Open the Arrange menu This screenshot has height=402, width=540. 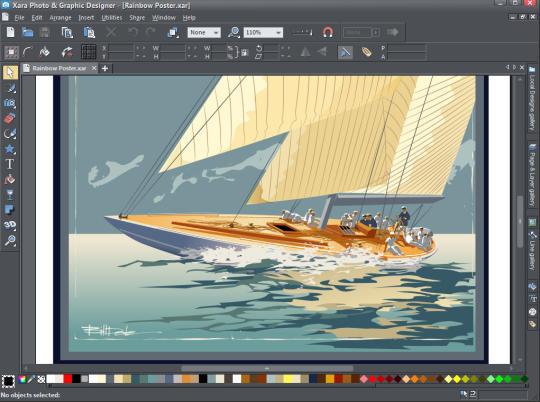tap(60, 18)
